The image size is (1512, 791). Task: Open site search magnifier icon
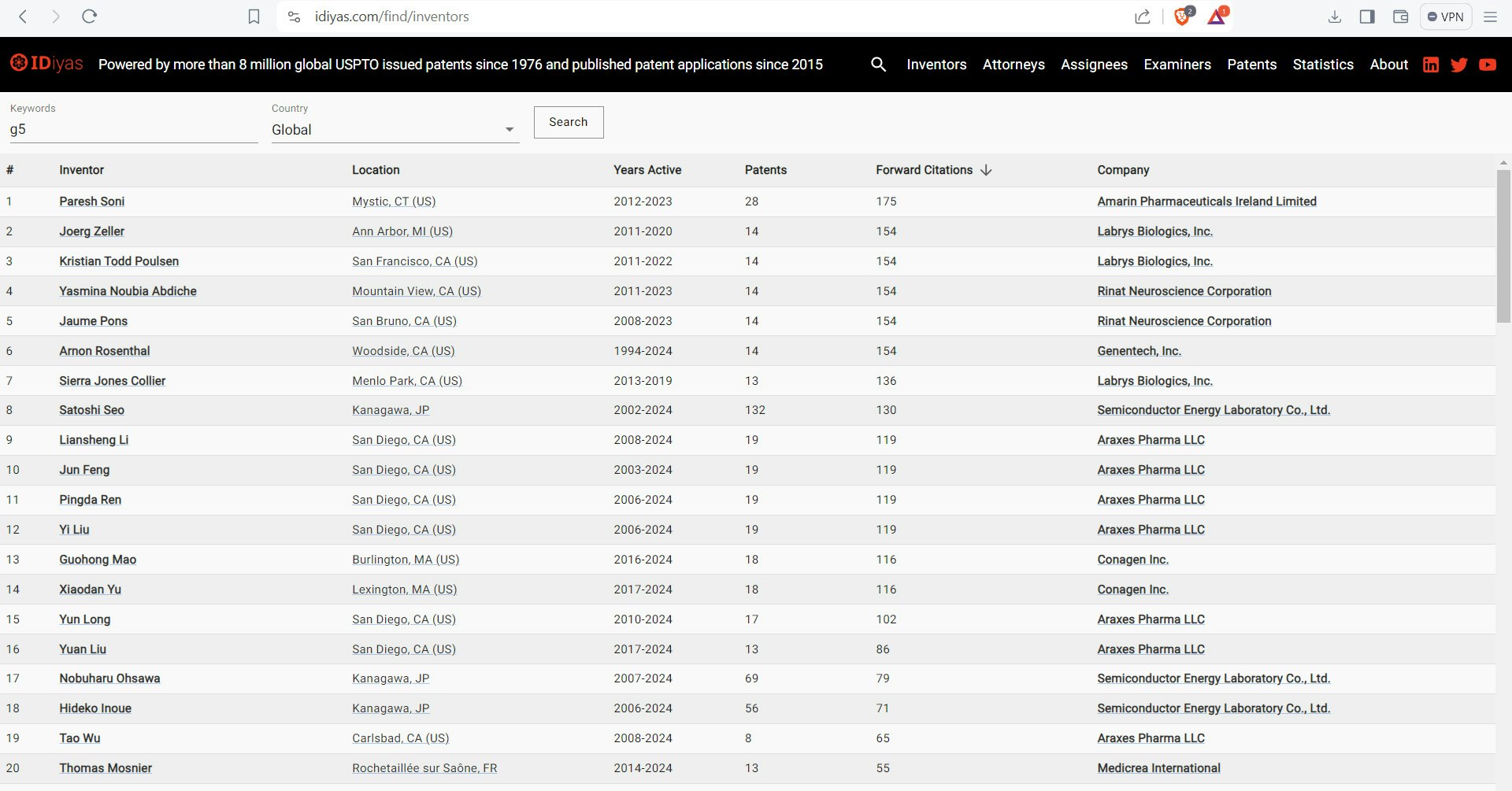(879, 65)
